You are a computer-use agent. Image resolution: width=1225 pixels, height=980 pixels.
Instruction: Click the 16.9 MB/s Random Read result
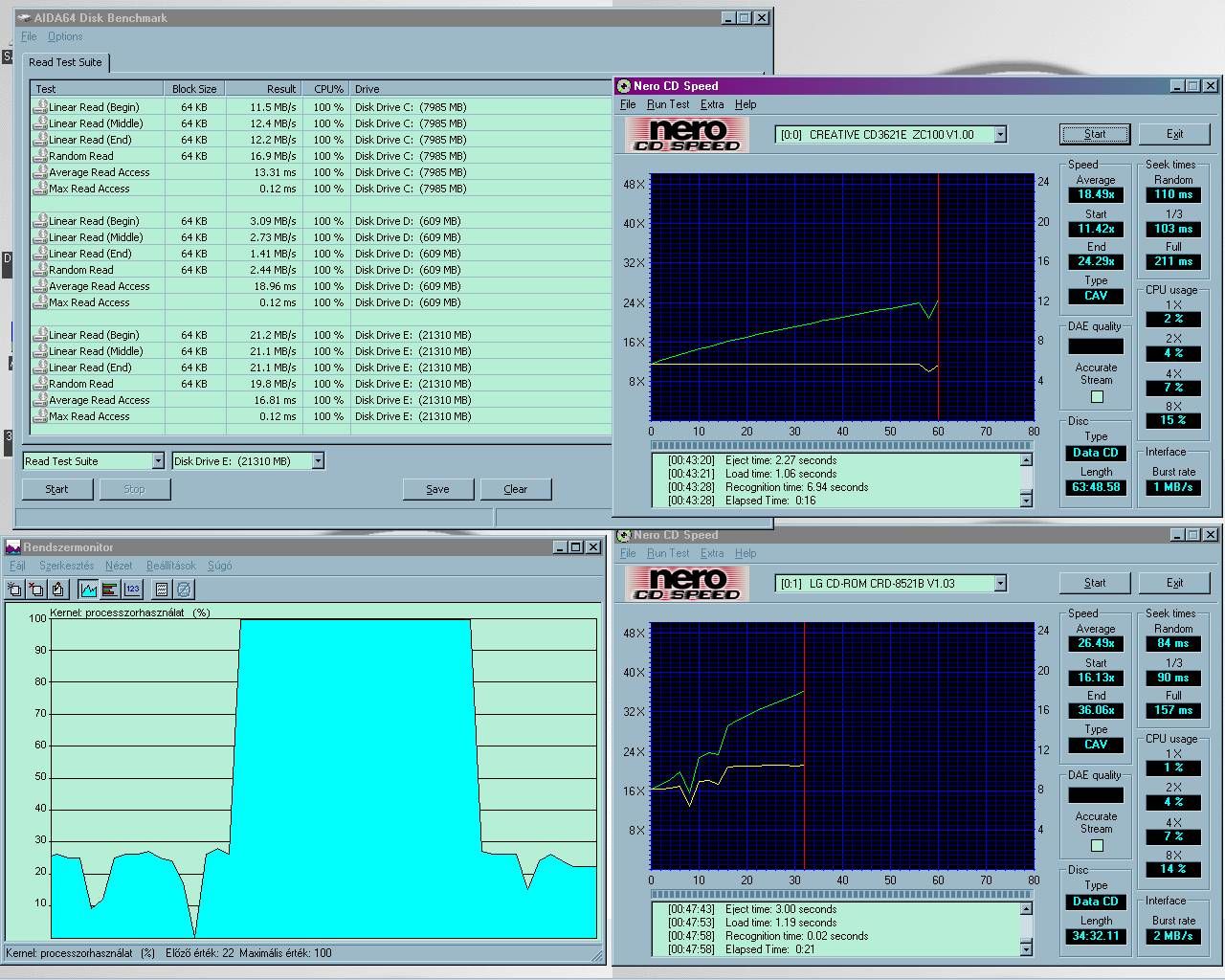(x=273, y=156)
